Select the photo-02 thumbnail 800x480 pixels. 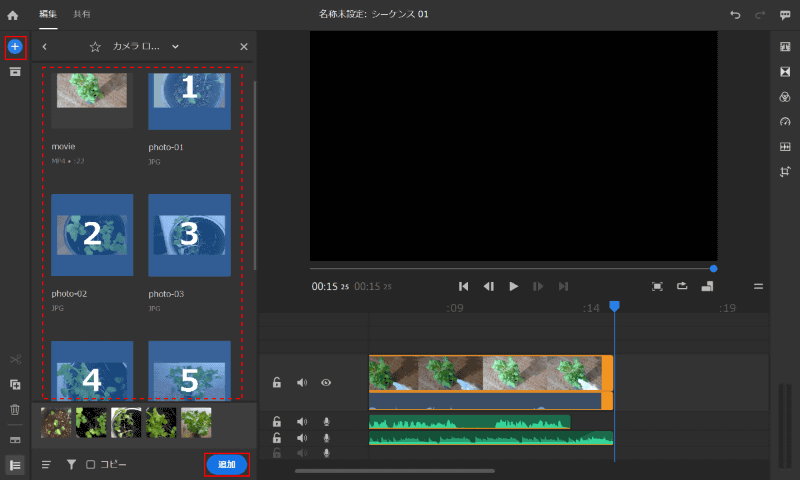[92, 234]
